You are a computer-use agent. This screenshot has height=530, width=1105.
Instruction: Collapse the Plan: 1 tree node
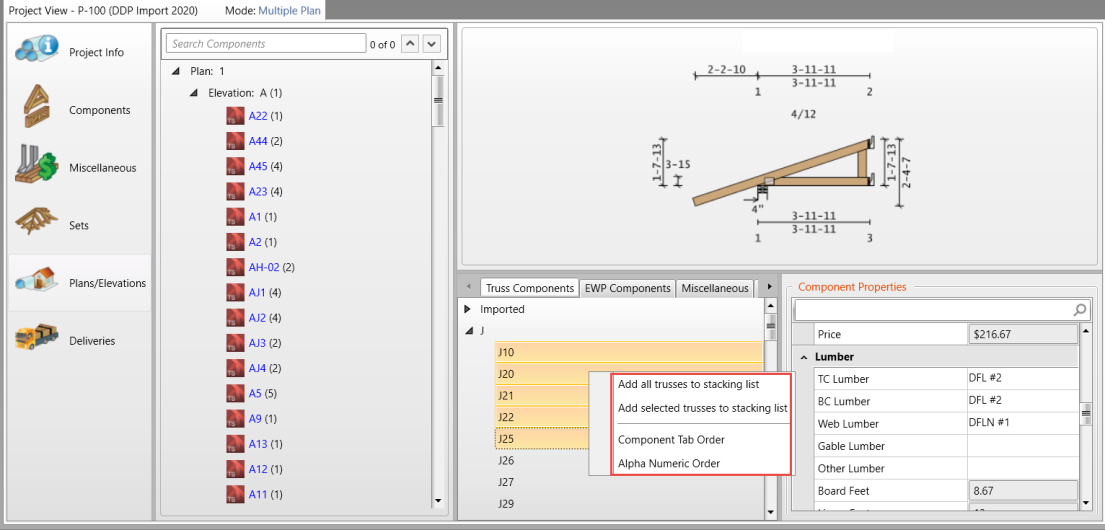pos(175,71)
